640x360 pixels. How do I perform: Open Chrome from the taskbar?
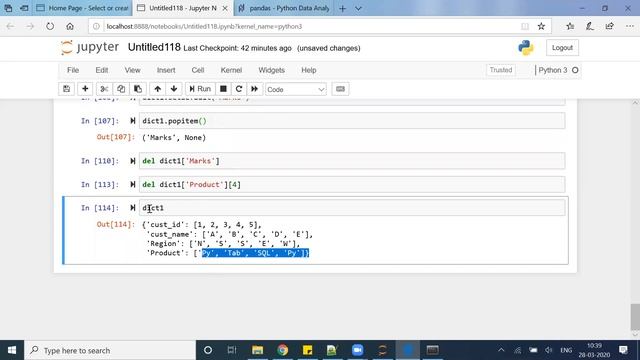282,350
